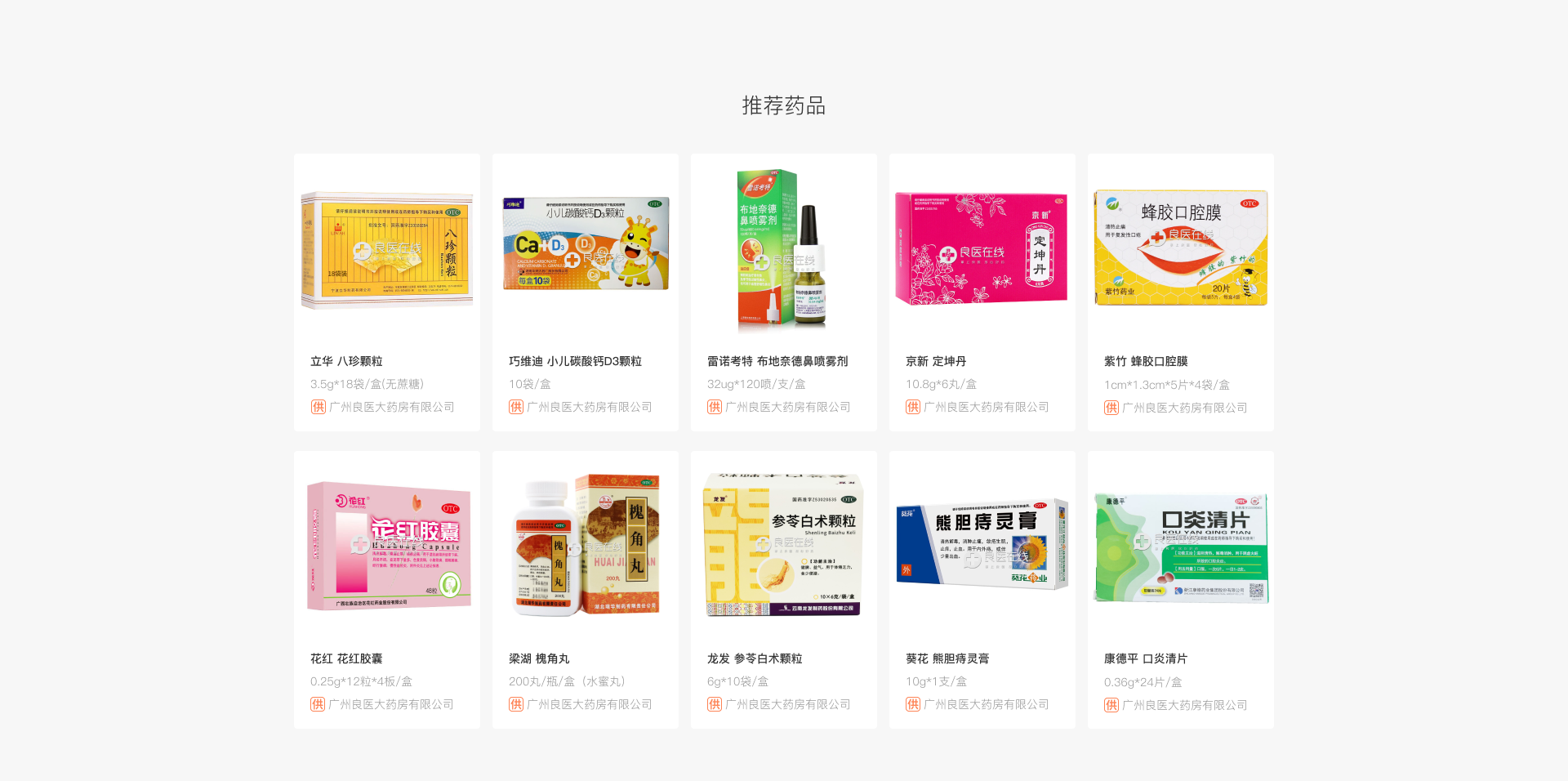Click supplier icon under 花红 花红胶囊

click(318, 704)
